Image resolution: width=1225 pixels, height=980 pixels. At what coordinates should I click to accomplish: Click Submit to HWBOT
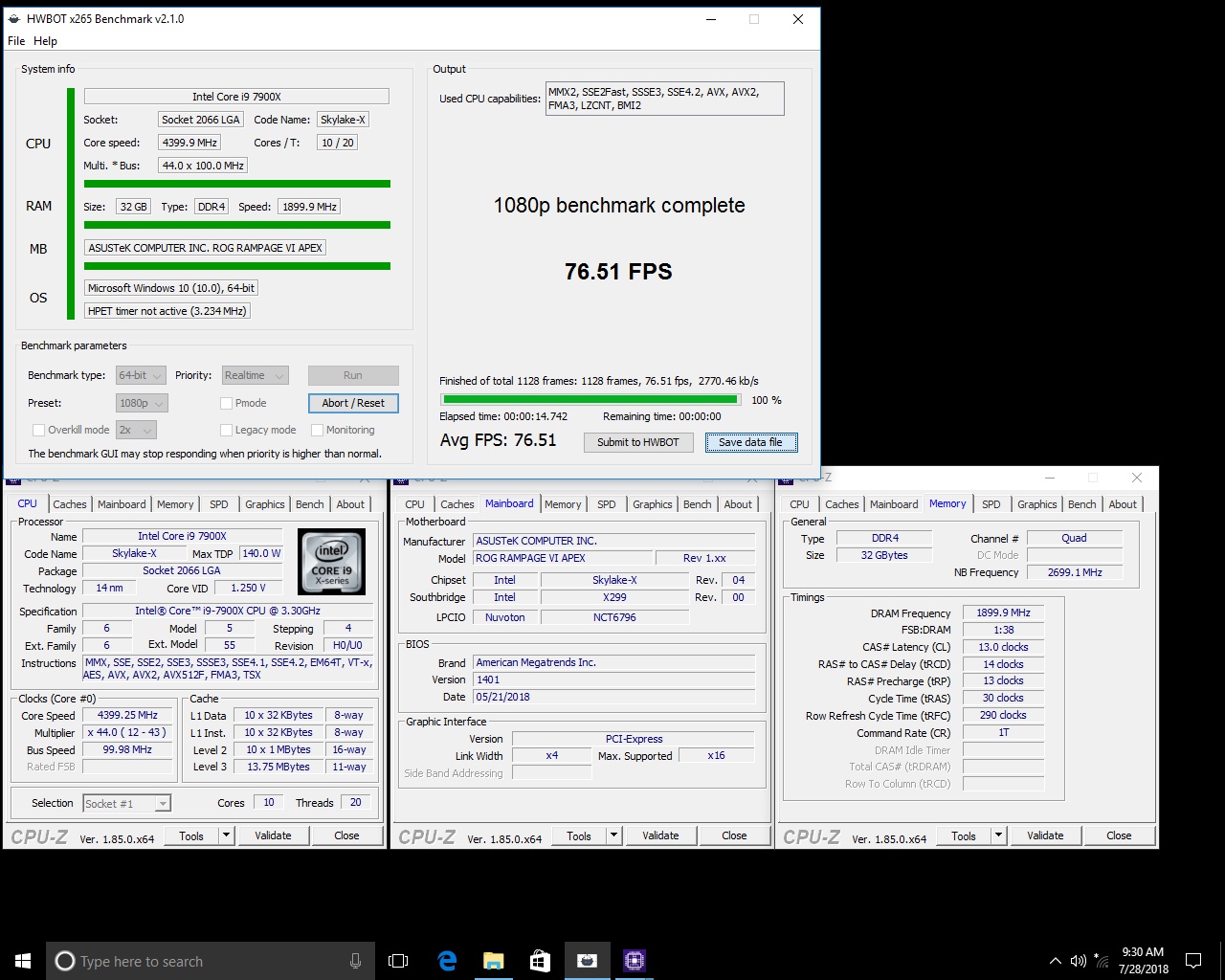(638, 442)
